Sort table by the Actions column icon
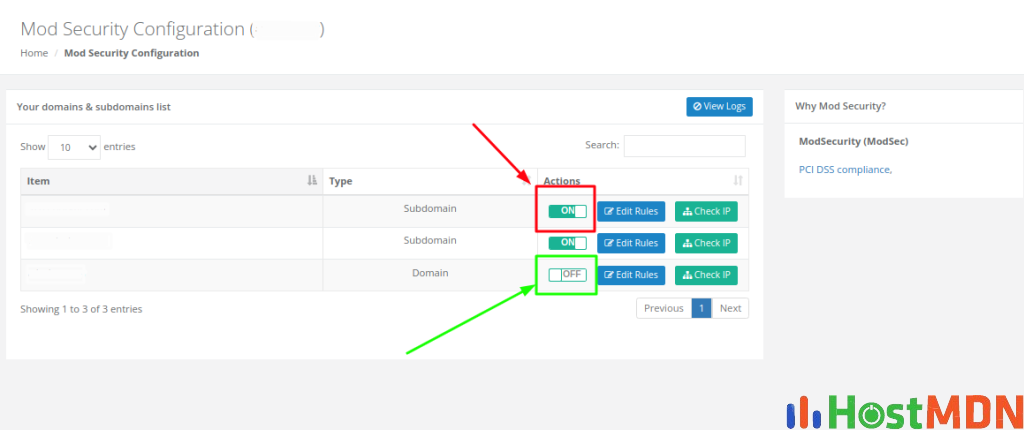The height and width of the screenshot is (430, 1024). [738, 181]
